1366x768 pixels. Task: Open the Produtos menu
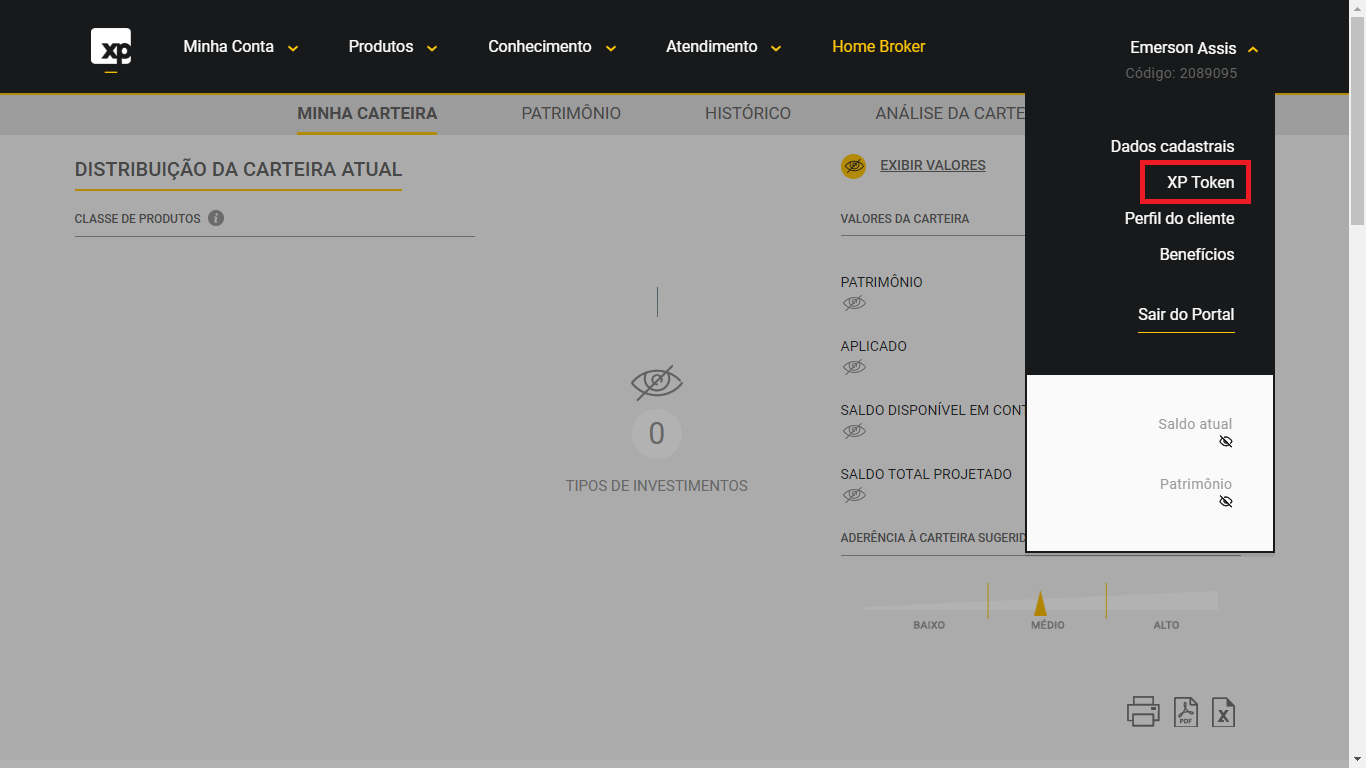coord(381,47)
